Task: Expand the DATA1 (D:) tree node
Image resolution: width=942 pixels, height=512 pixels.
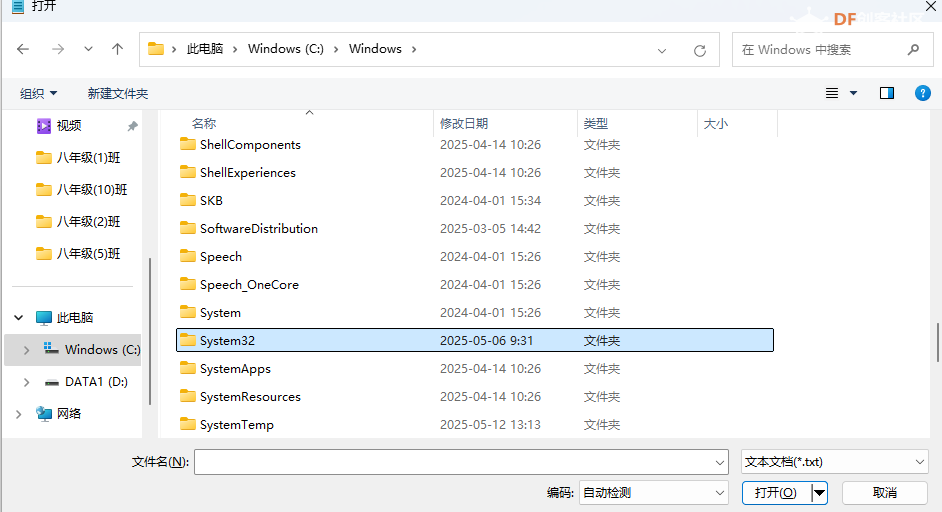Action: (x=26, y=382)
